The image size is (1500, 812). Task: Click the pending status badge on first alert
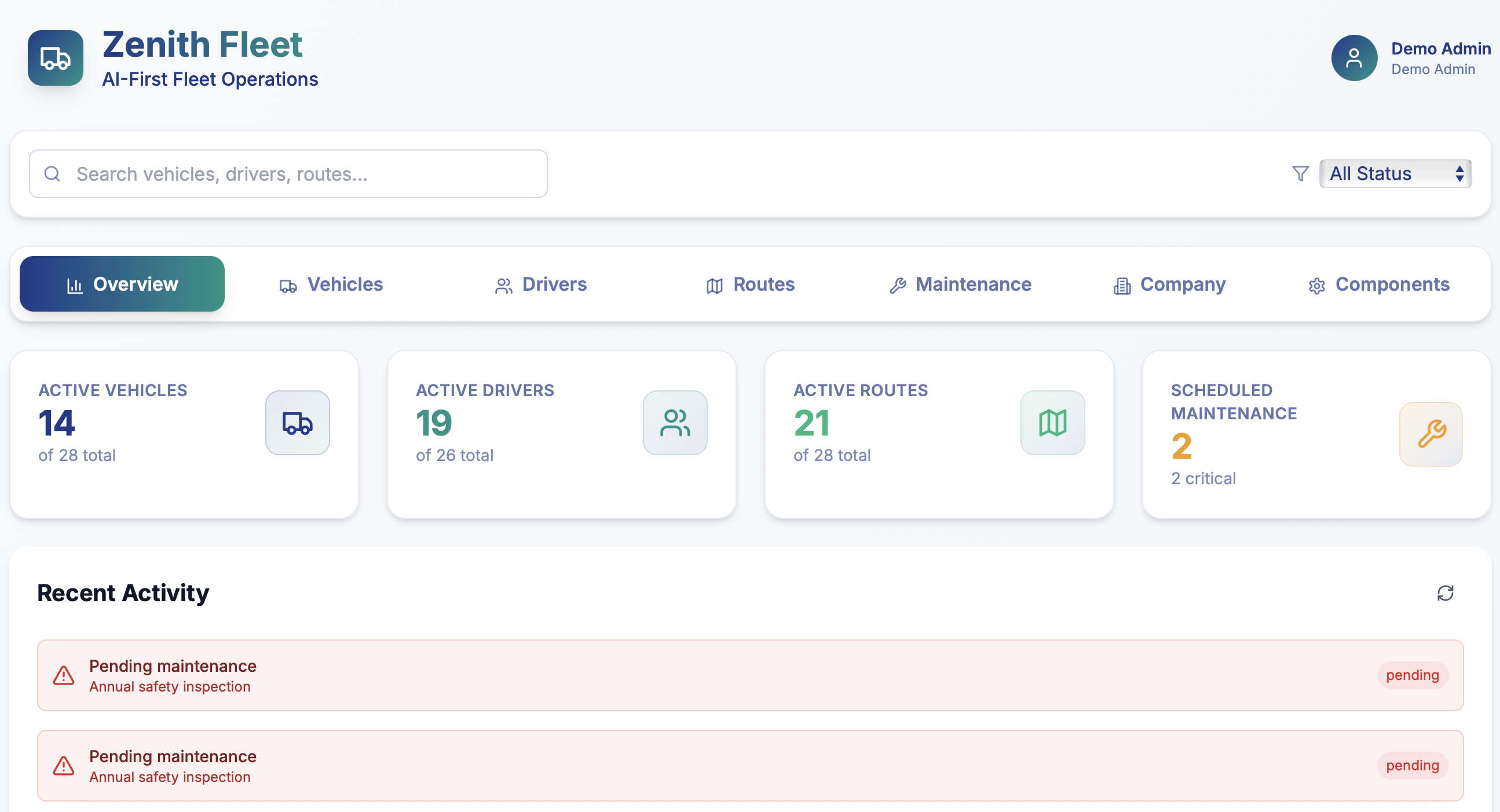point(1411,675)
